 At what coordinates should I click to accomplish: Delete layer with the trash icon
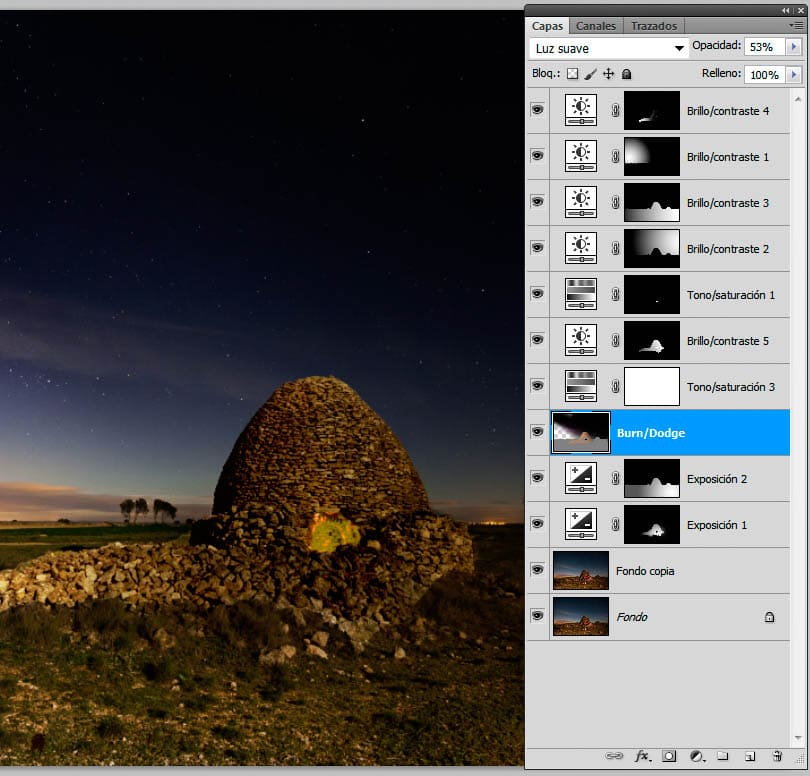coord(777,757)
